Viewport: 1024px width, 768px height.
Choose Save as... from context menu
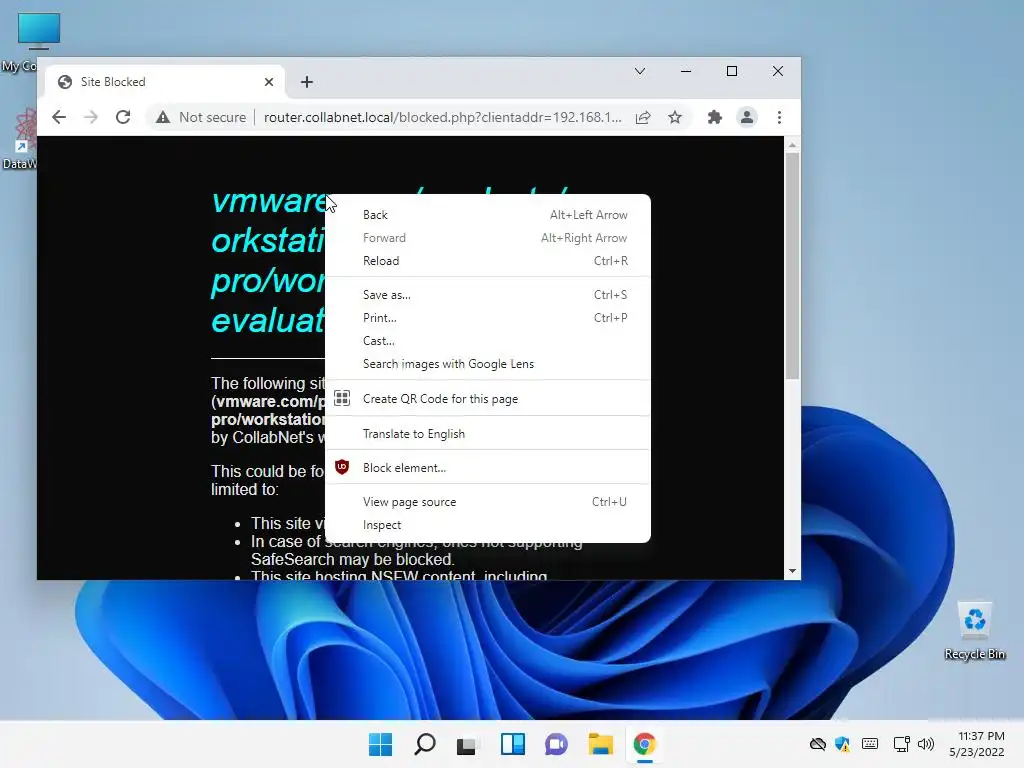click(x=488, y=295)
